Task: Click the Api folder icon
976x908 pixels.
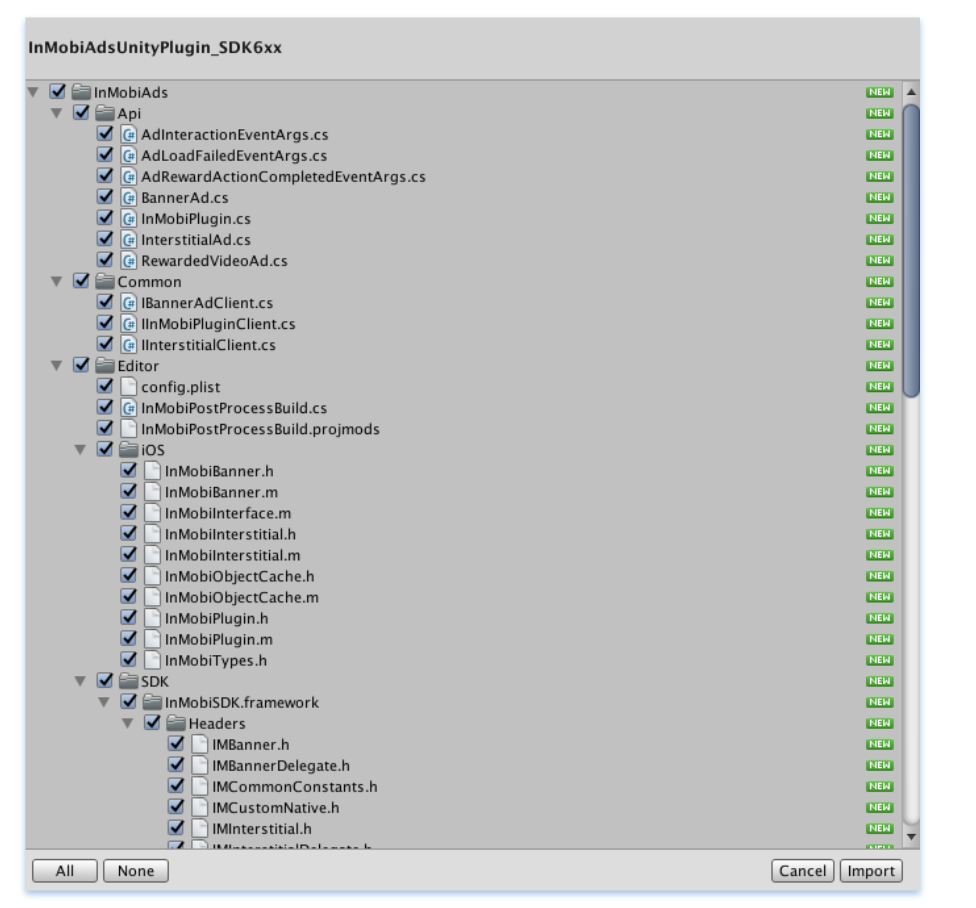Action: click(105, 113)
